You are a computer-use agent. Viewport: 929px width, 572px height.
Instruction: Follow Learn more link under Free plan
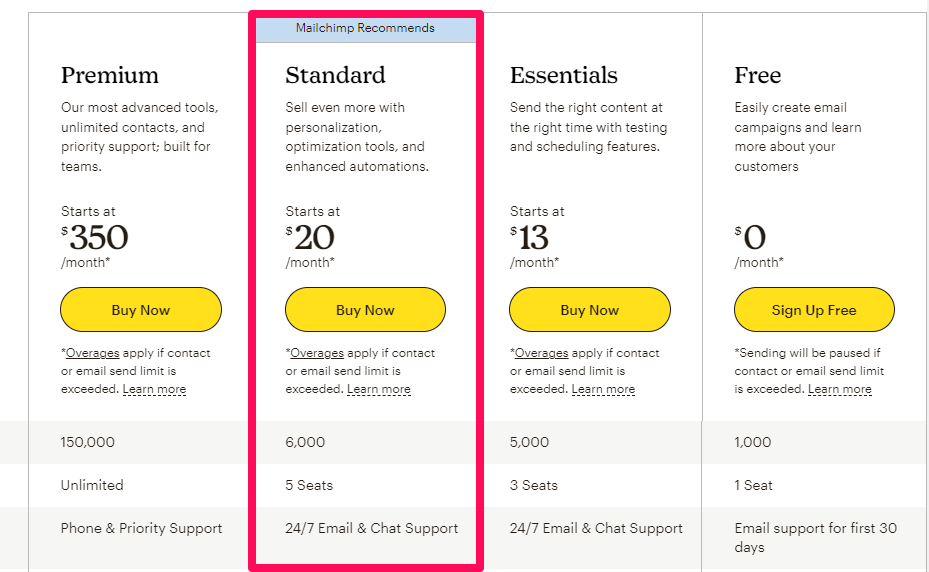point(840,389)
